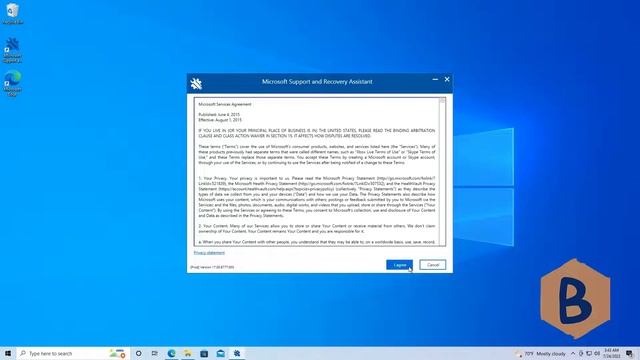Click the Cancel button in the dialog
Screen dimensions: 640x360
433,265
